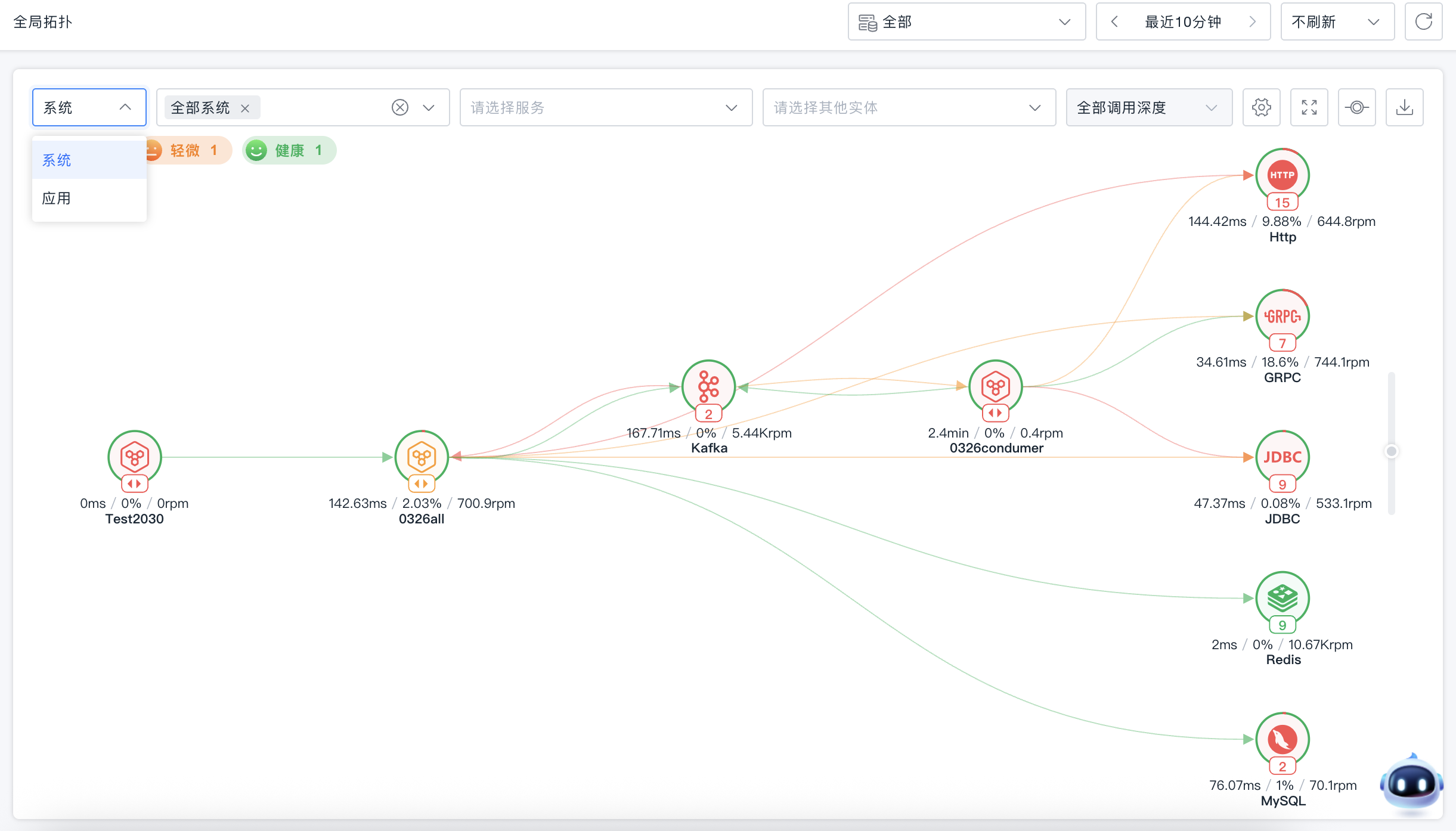Expand the 请选择服务 dropdown
The height and width of the screenshot is (831, 1456).
pos(606,107)
